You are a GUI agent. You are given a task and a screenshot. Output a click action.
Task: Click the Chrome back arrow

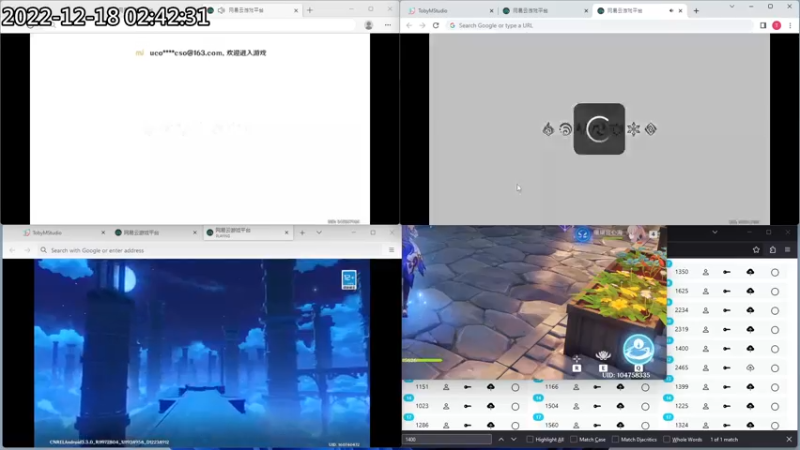tap(409, 25)
